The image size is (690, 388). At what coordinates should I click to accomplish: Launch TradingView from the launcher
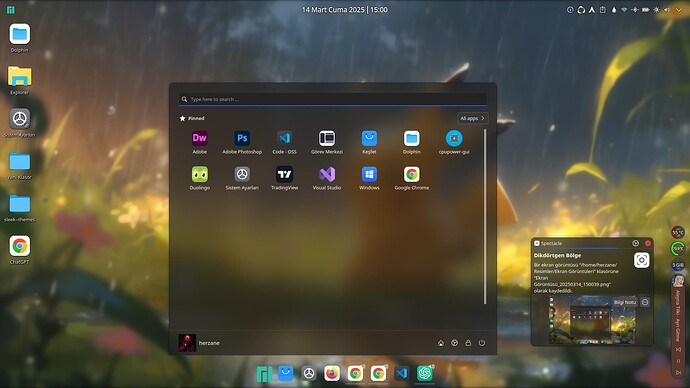tap(284, 178)
